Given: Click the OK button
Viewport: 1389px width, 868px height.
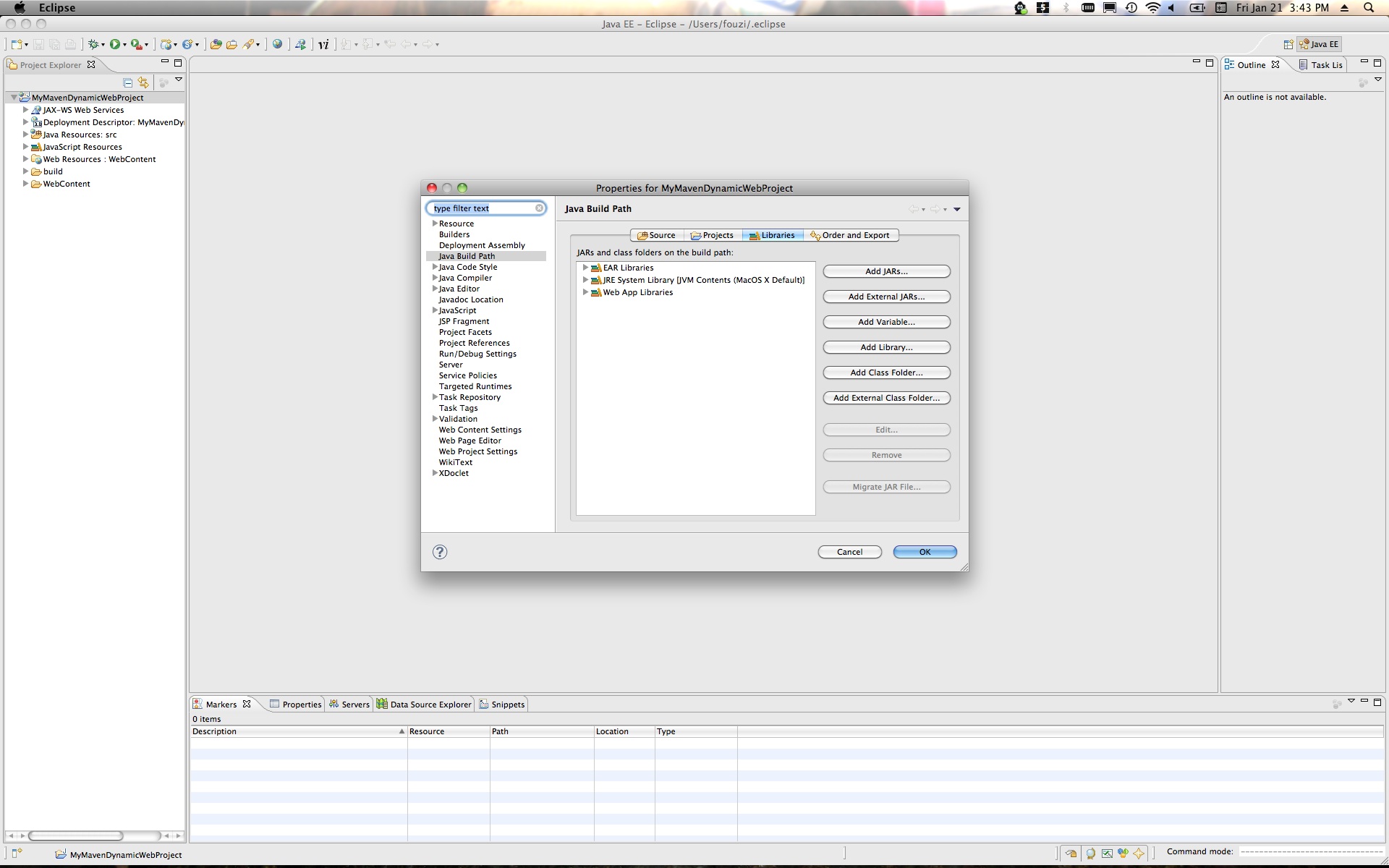Looking at the screenshot, I should (x=925, y=552).
